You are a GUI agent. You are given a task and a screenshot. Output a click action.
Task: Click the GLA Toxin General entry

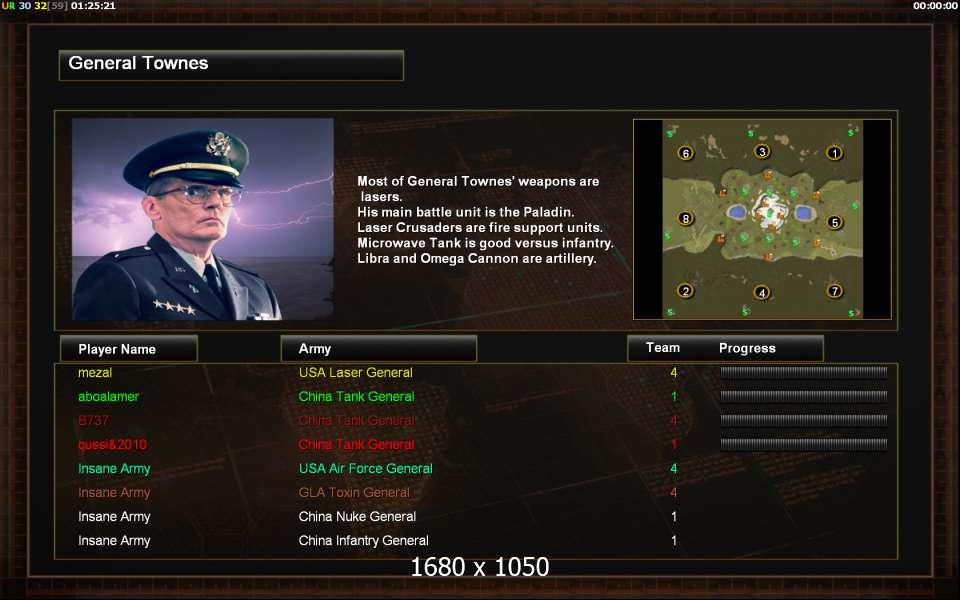click(x=354, y=492)
